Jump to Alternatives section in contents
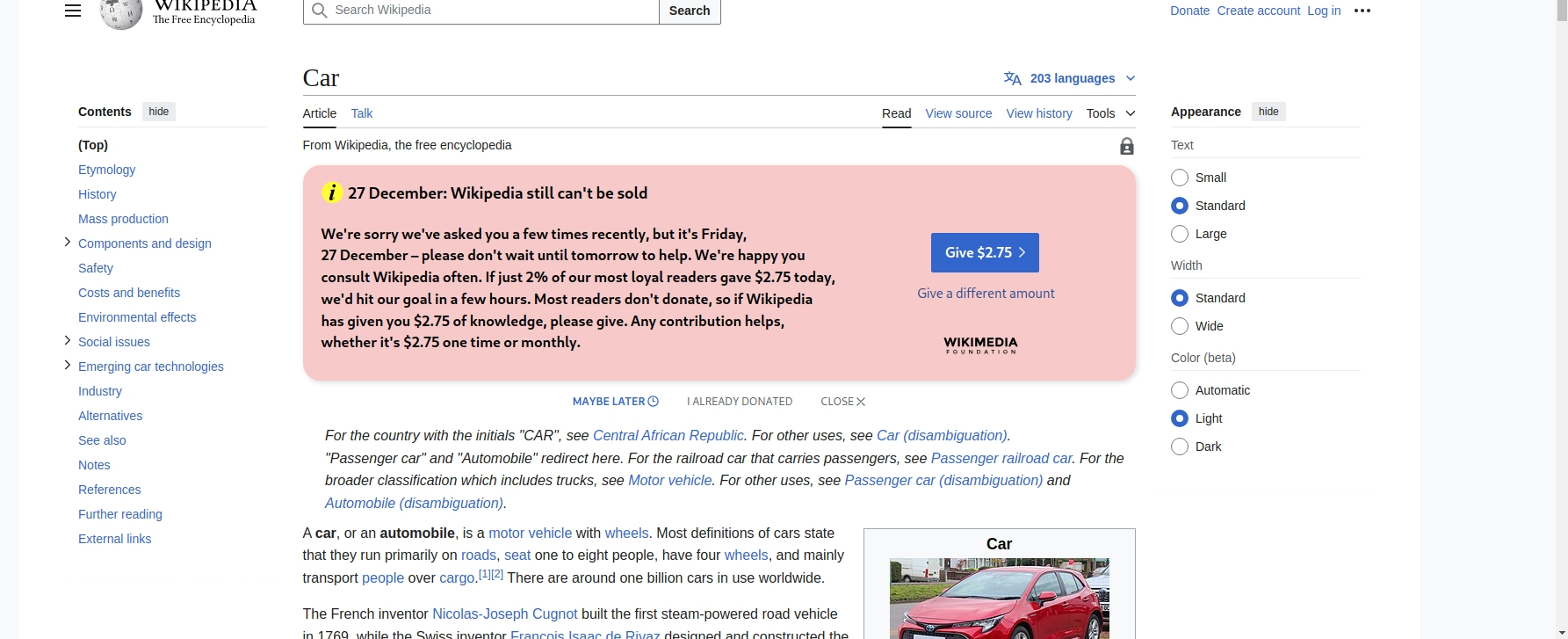This screenshot has height=639, width=1568. tap(110, 416)
